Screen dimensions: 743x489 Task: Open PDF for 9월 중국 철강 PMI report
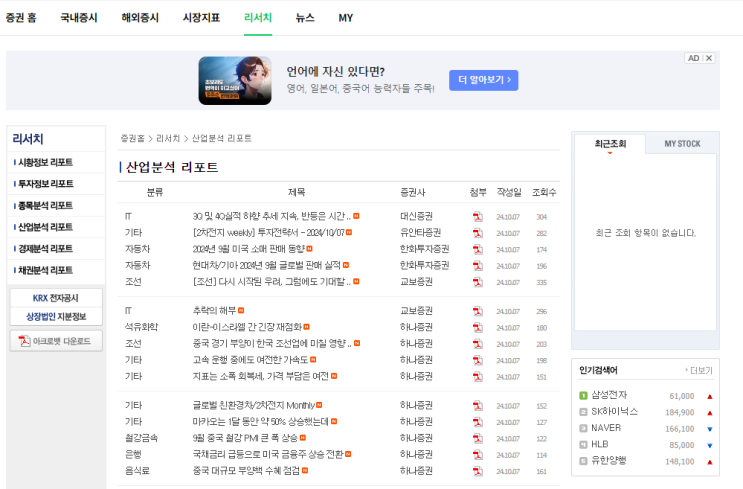(477, 439)
